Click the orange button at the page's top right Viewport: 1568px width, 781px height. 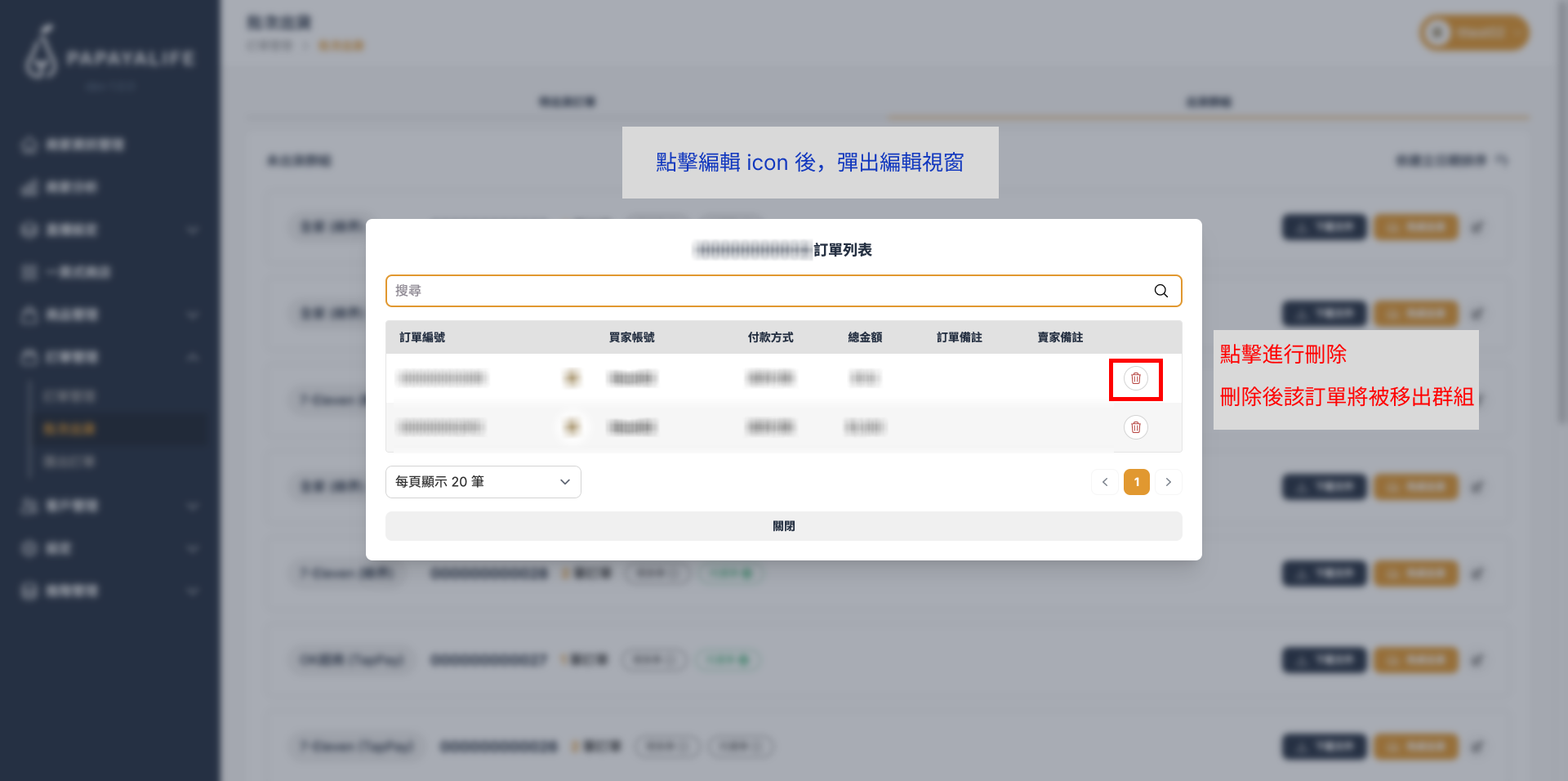(x=1474, y=33)
